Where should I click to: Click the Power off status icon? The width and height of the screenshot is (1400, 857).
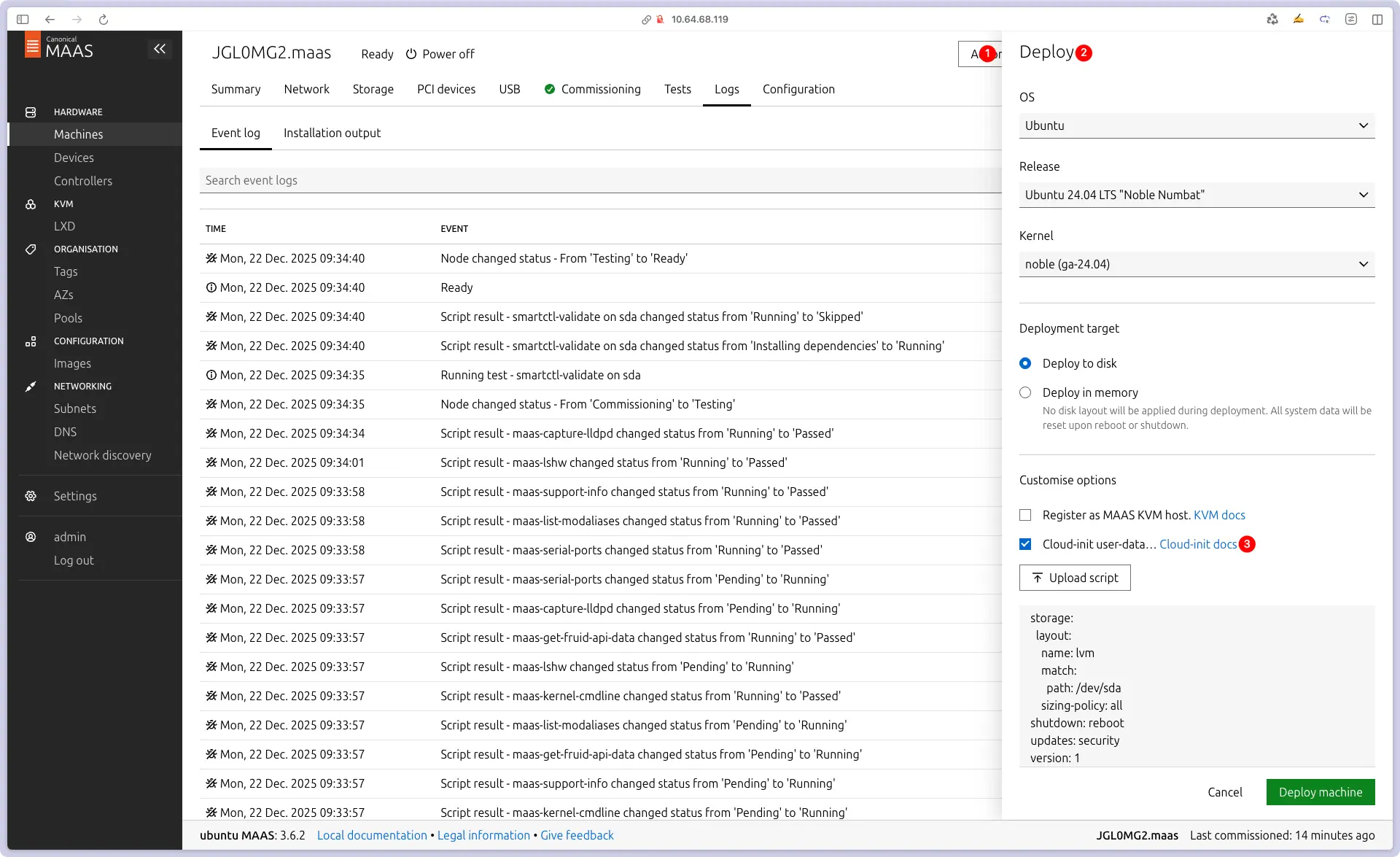(x=411, y=54)
